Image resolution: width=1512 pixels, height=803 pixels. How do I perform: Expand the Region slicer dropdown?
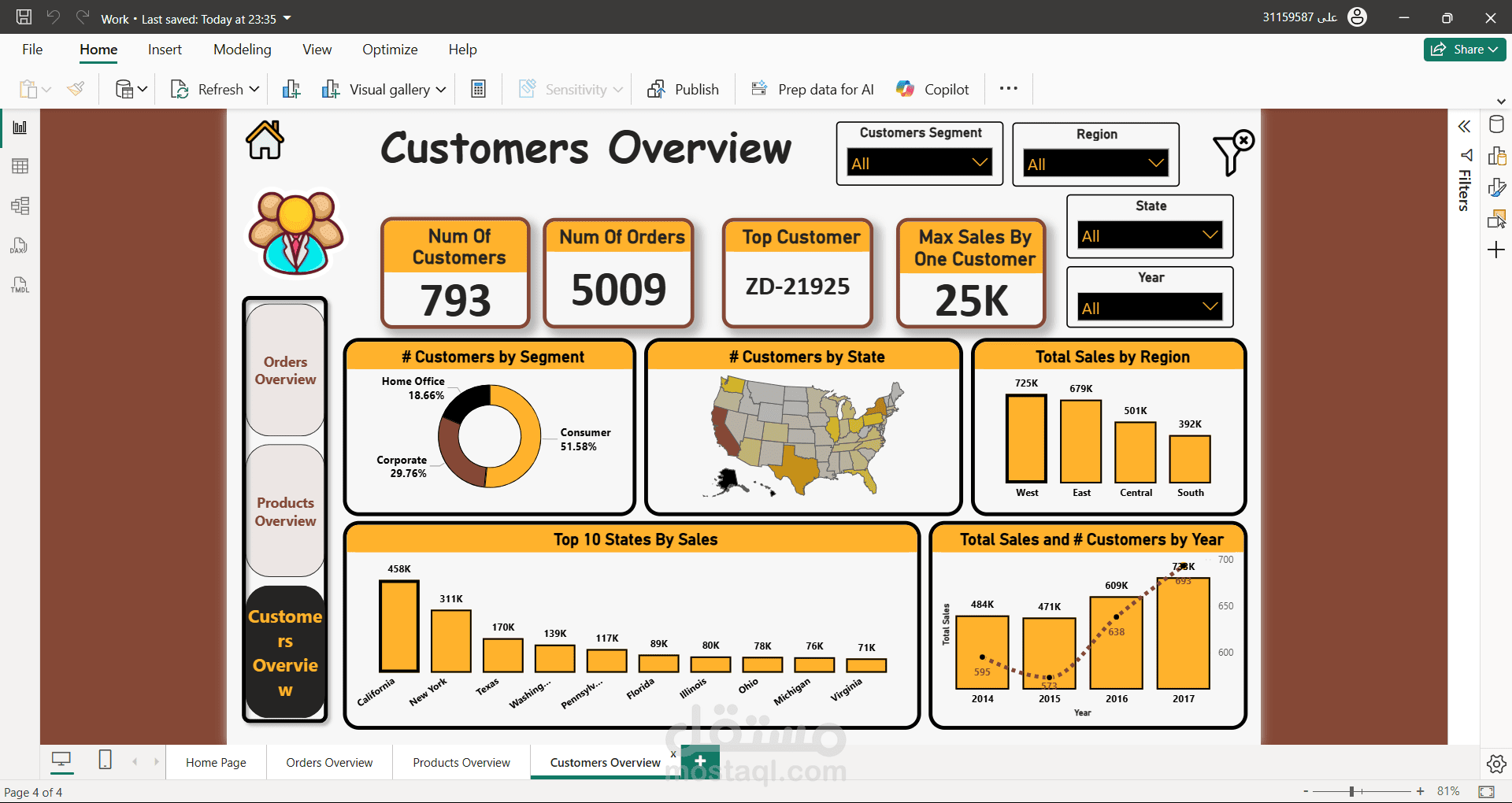point(1155,163)
